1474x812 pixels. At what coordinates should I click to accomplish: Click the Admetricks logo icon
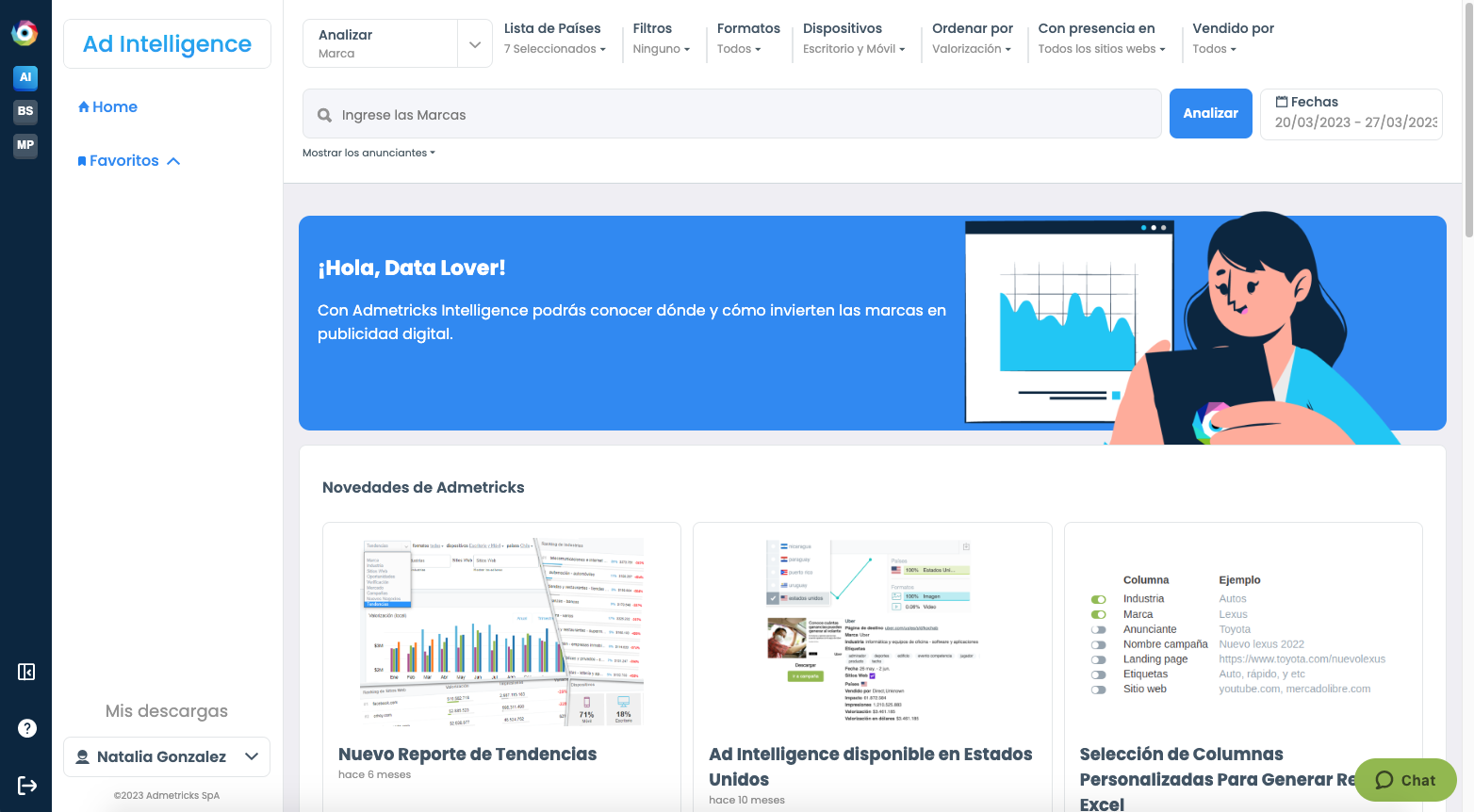click(25, 33)
